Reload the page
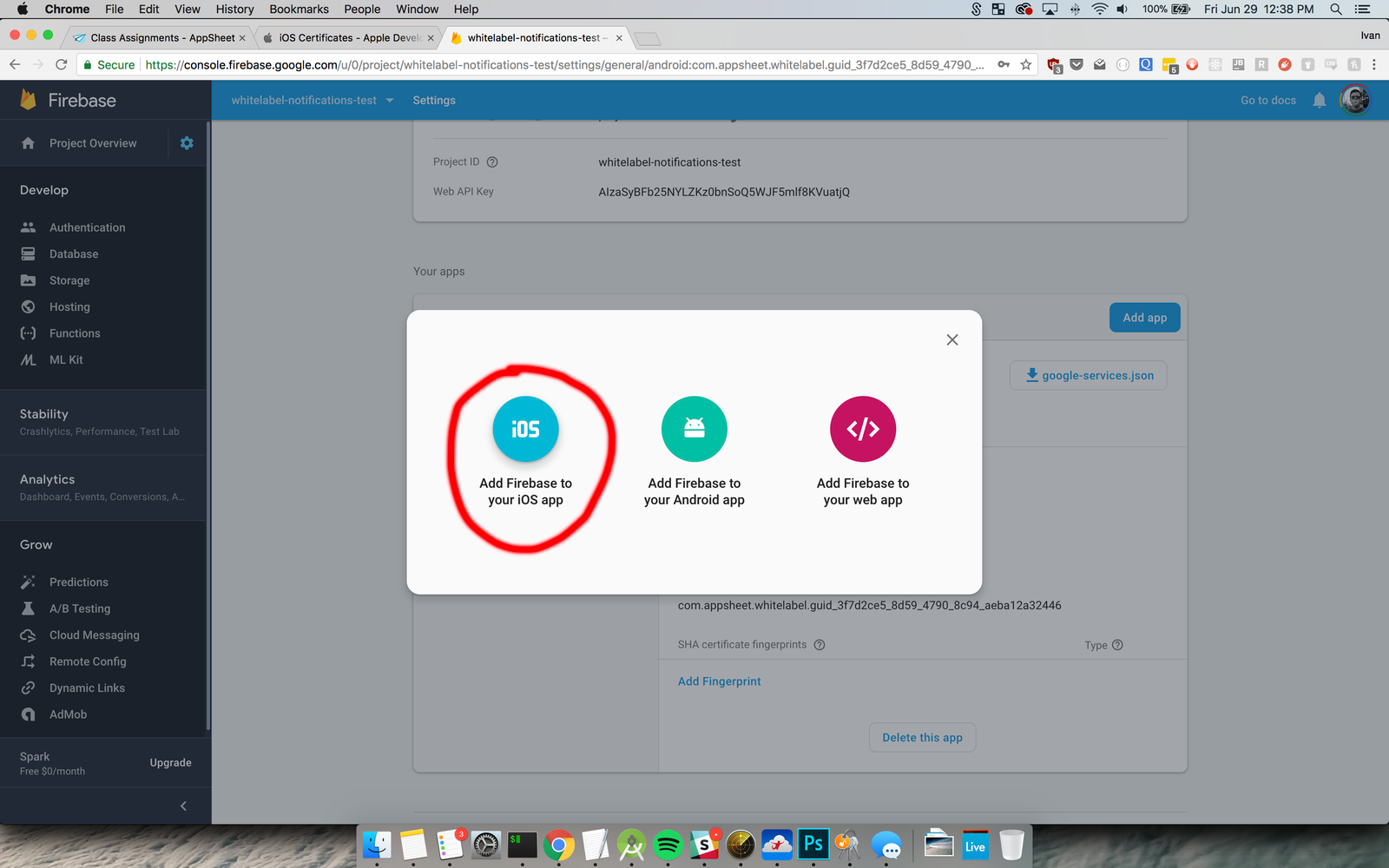Screen dimensions: 1389x868 61,64
